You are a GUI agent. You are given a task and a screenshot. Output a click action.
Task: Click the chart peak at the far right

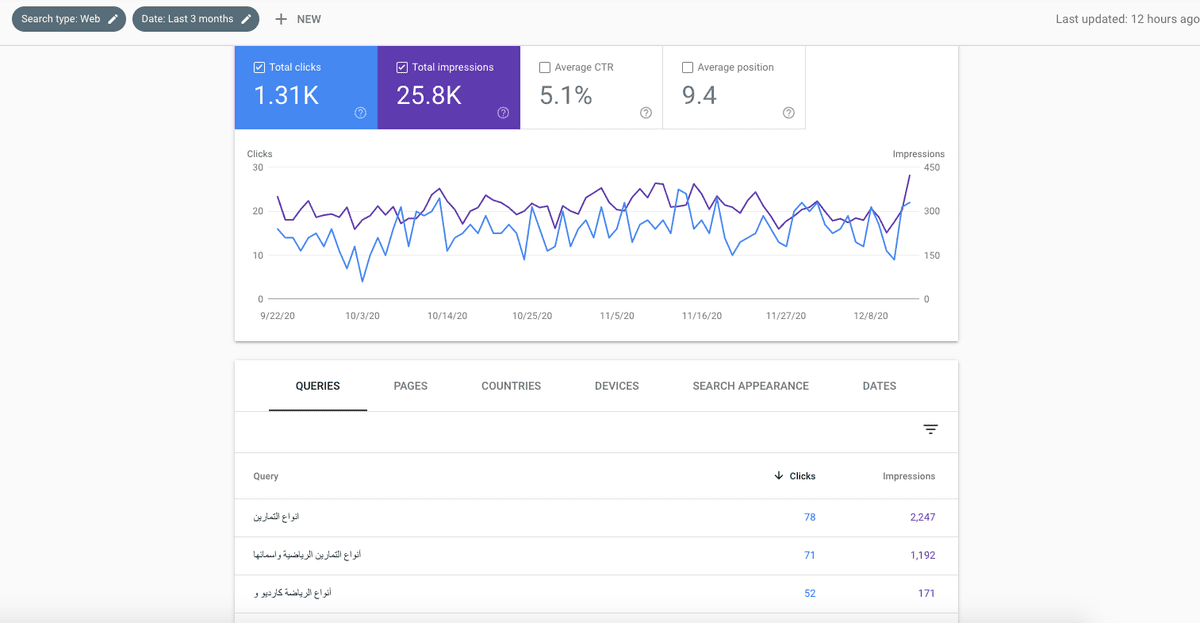[x=909, y=176]
